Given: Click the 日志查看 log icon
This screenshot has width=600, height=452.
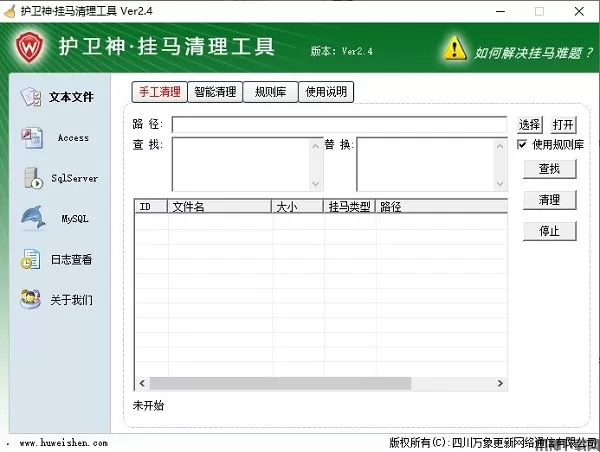Looking at the screenshot, I should pos(30,259).
